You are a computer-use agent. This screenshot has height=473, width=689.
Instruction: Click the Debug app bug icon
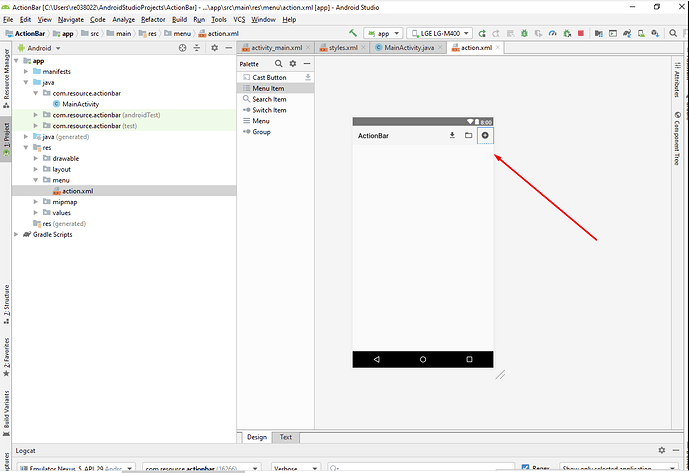(x=524, y=33)
